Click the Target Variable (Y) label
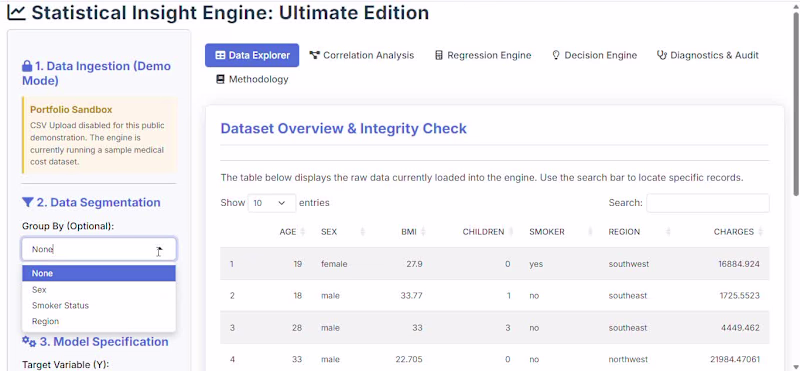This screenshot has width=800, height=371. coord(65,365)
